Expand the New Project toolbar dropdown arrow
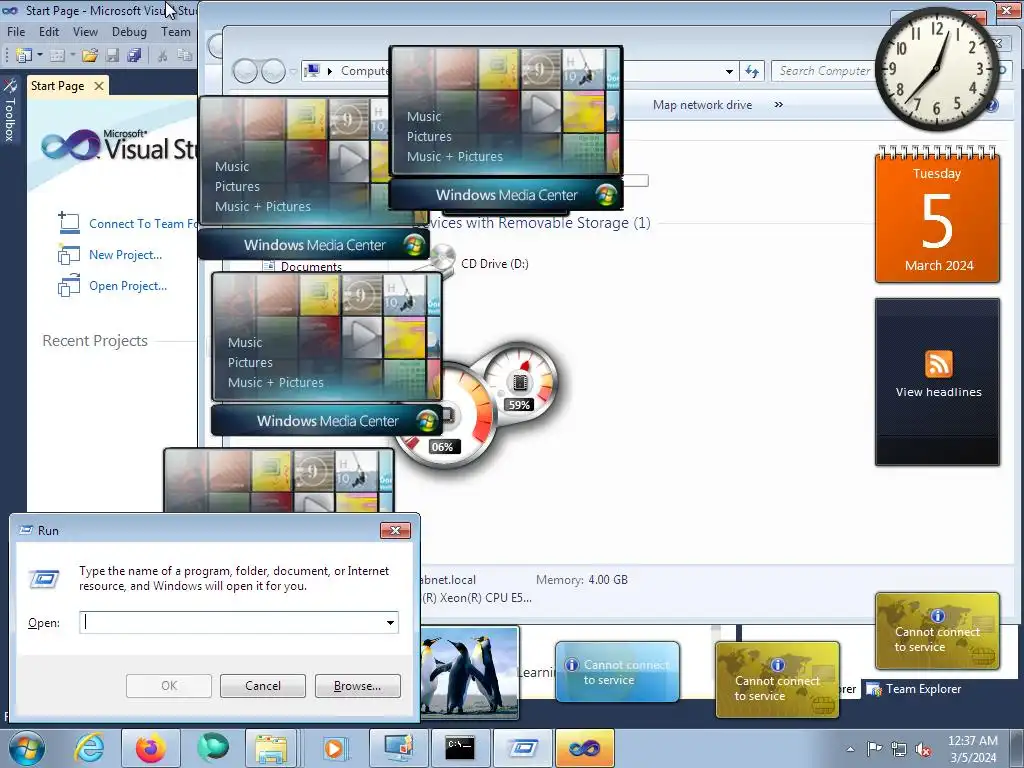Viewport: 1024px width, 768px height. [40, 56]
